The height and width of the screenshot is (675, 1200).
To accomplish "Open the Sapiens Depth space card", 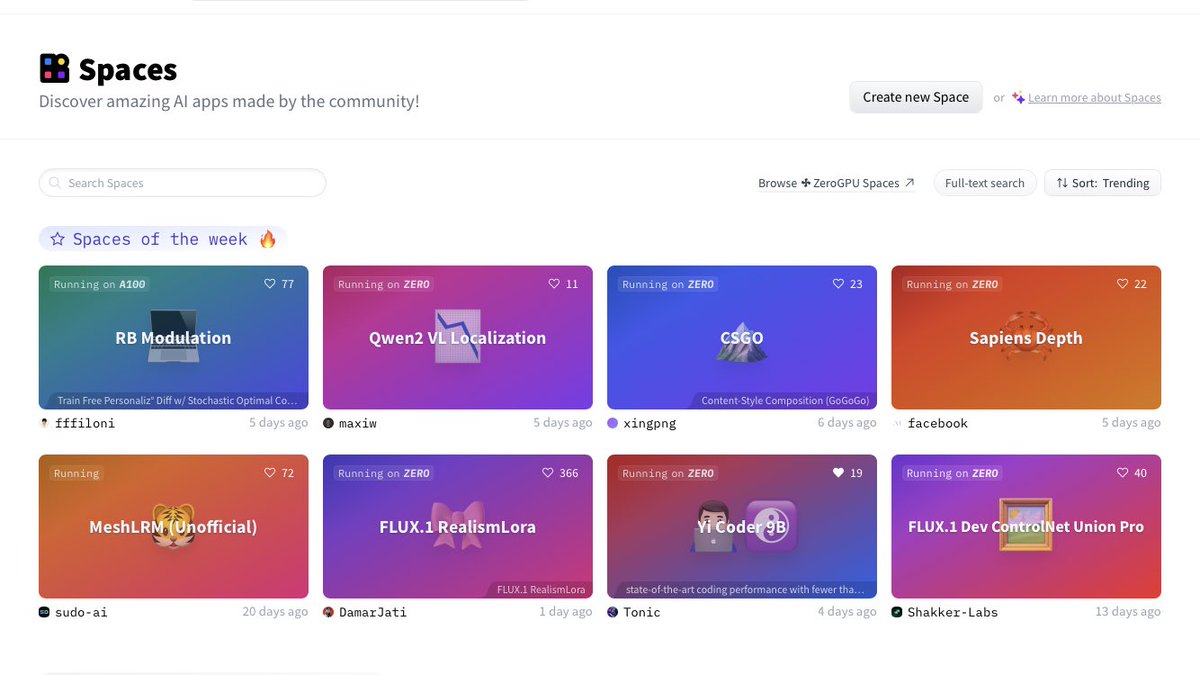I will (x=1026, y=337).
